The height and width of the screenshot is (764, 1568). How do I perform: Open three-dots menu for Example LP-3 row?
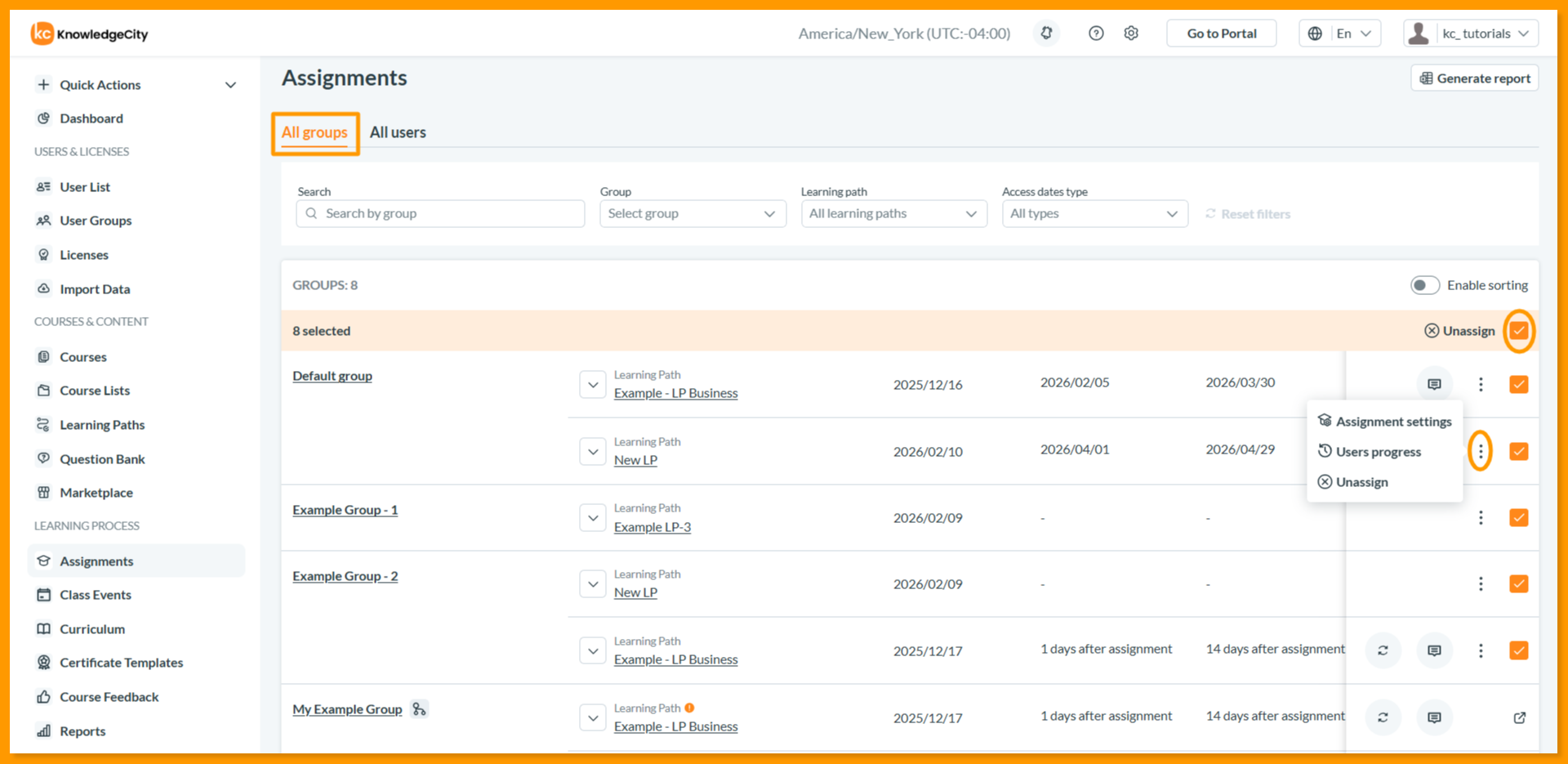(1481, 518)
